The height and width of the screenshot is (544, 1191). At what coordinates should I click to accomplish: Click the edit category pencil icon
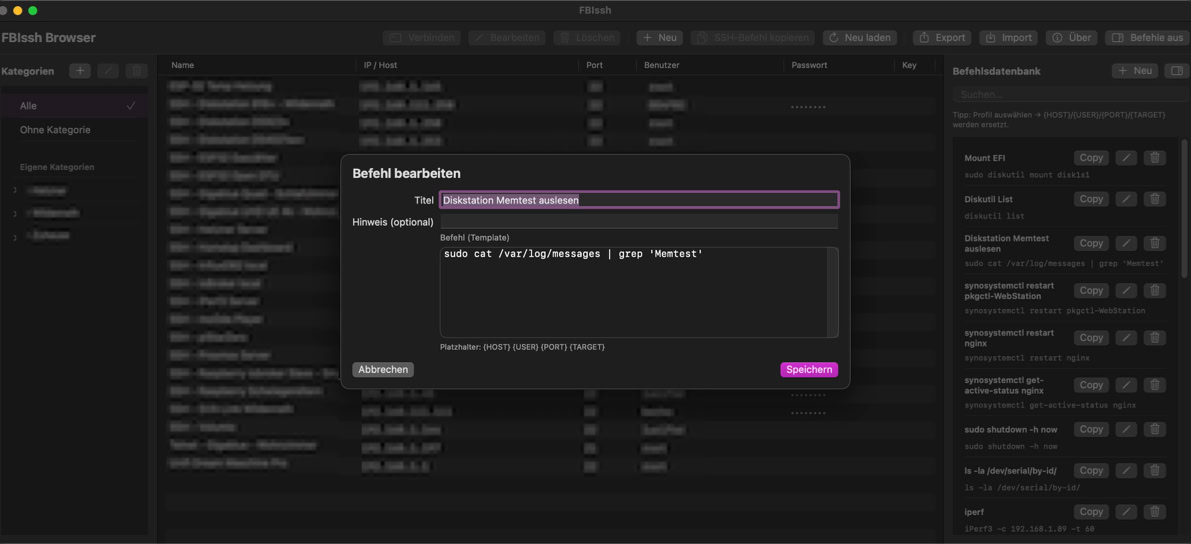108,71
